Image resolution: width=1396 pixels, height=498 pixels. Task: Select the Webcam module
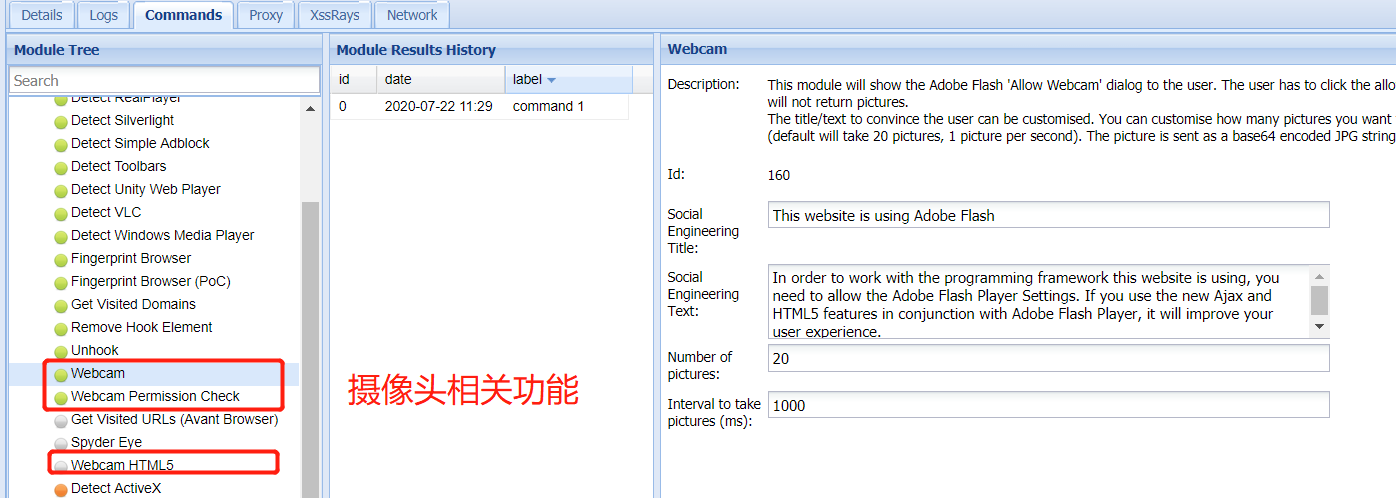98,373
